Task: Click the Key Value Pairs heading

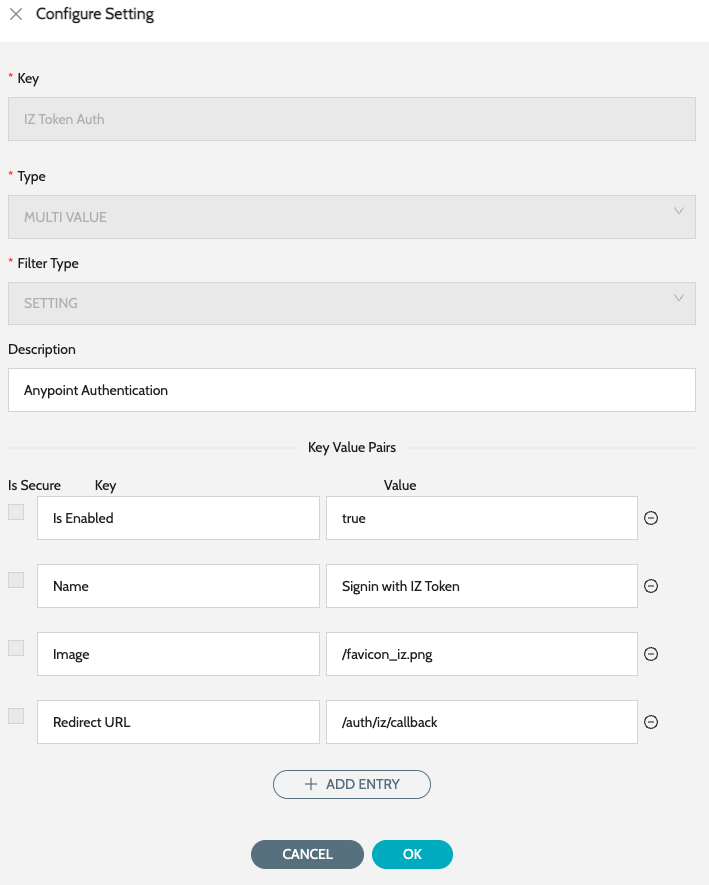Action: click(x=352, y=448)
